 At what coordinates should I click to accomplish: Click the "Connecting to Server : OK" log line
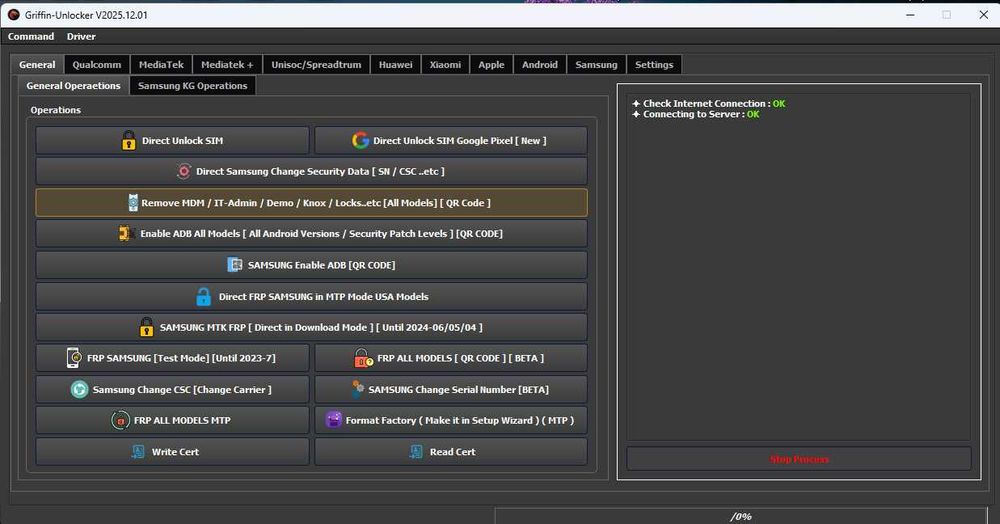pos(695,114)
